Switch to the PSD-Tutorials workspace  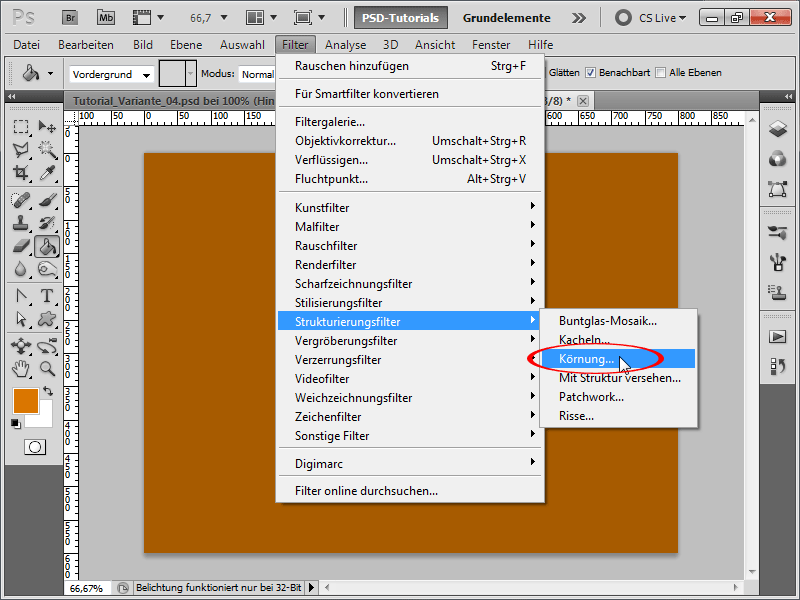(401, 18)
